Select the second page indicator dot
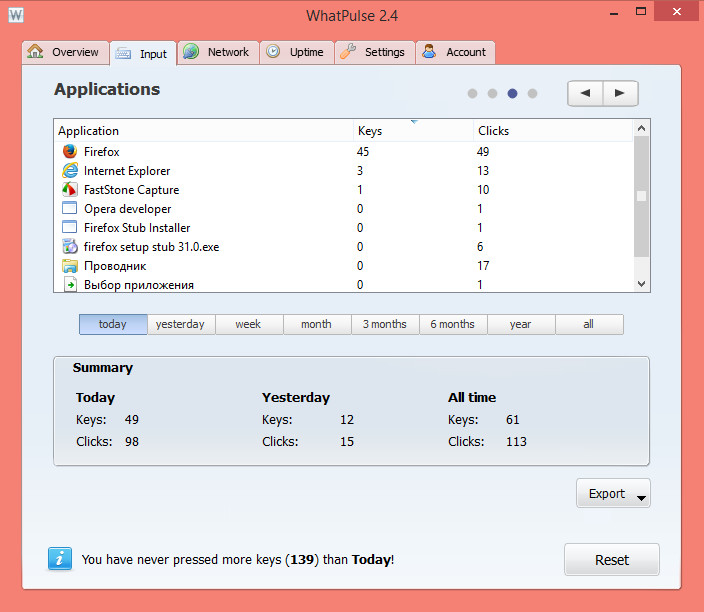Screen dimensions: 704x612 tap(492, 93)
